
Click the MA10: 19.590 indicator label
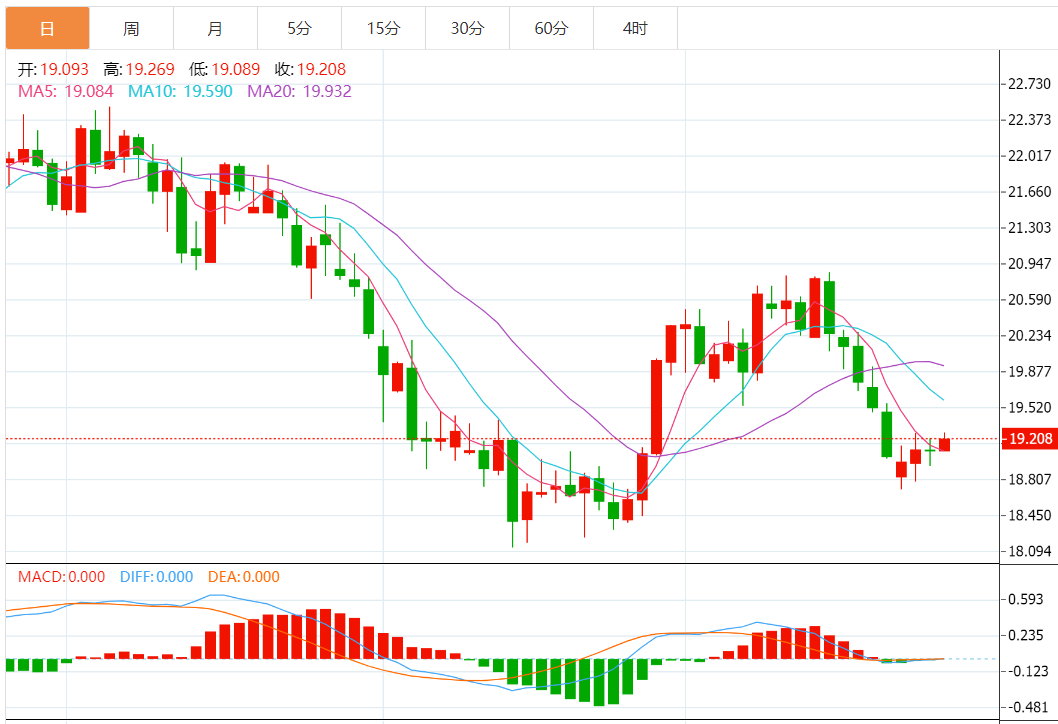coord(180,91)
